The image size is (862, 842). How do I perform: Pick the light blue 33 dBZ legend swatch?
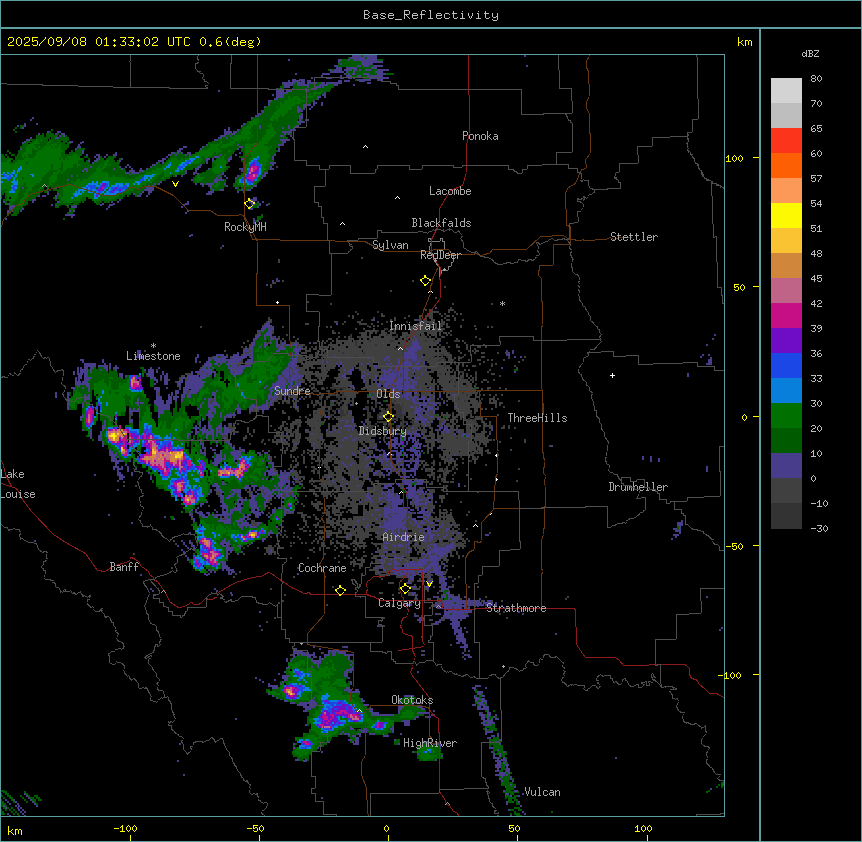pyautogui.click(x=786, y=391)
